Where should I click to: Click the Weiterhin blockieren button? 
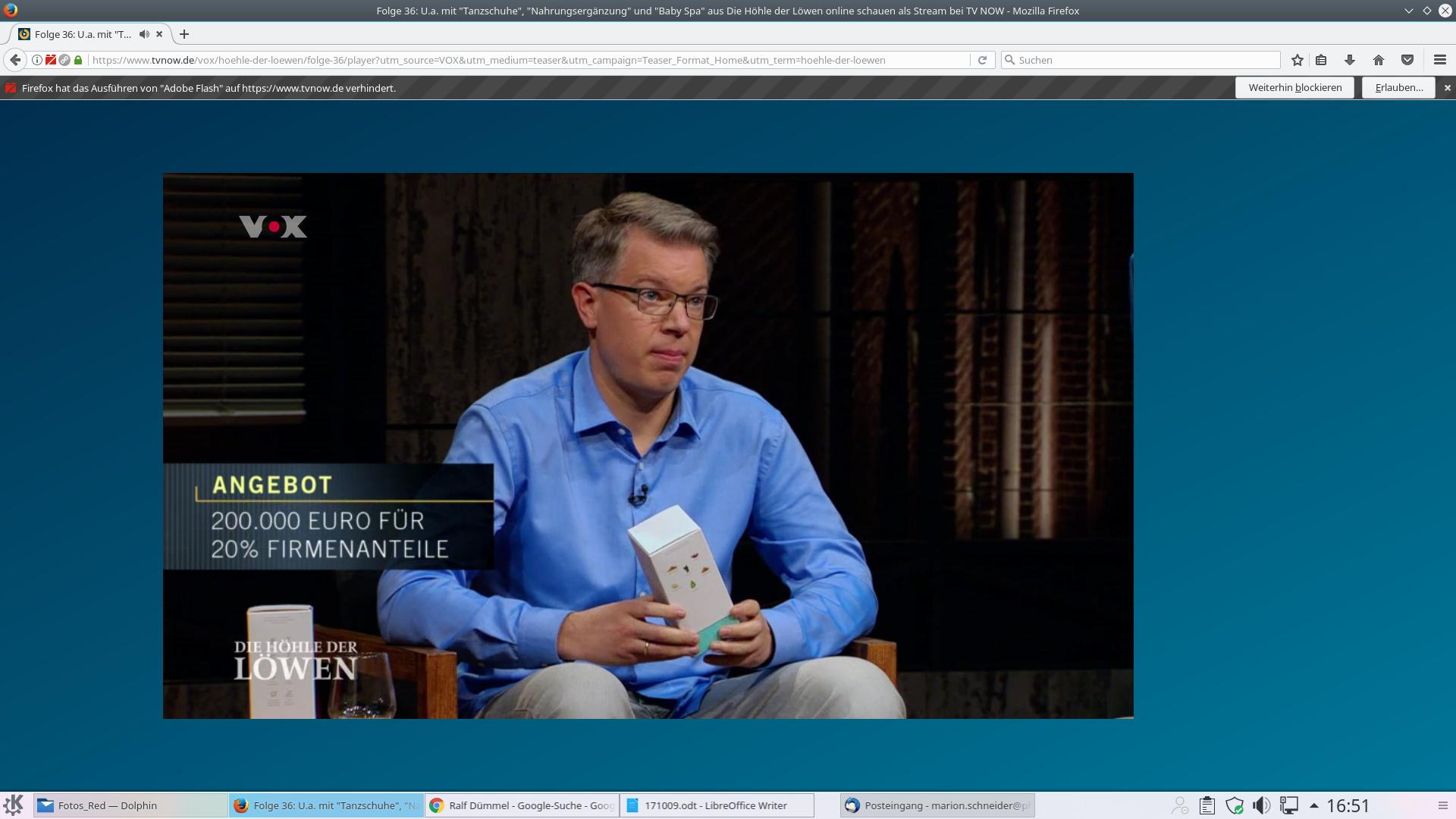pyautogui.click(x=1294, y=88)
